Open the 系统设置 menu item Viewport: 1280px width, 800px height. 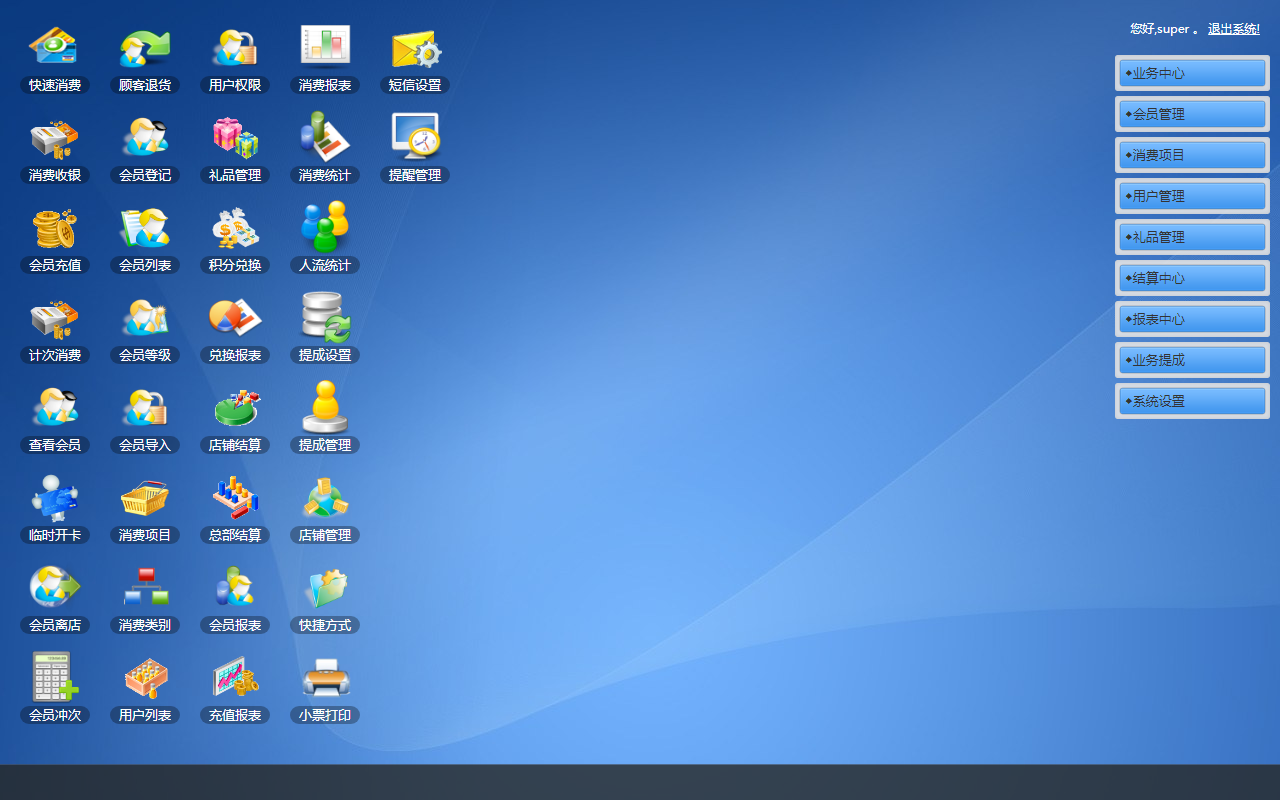pos(1192,401)
